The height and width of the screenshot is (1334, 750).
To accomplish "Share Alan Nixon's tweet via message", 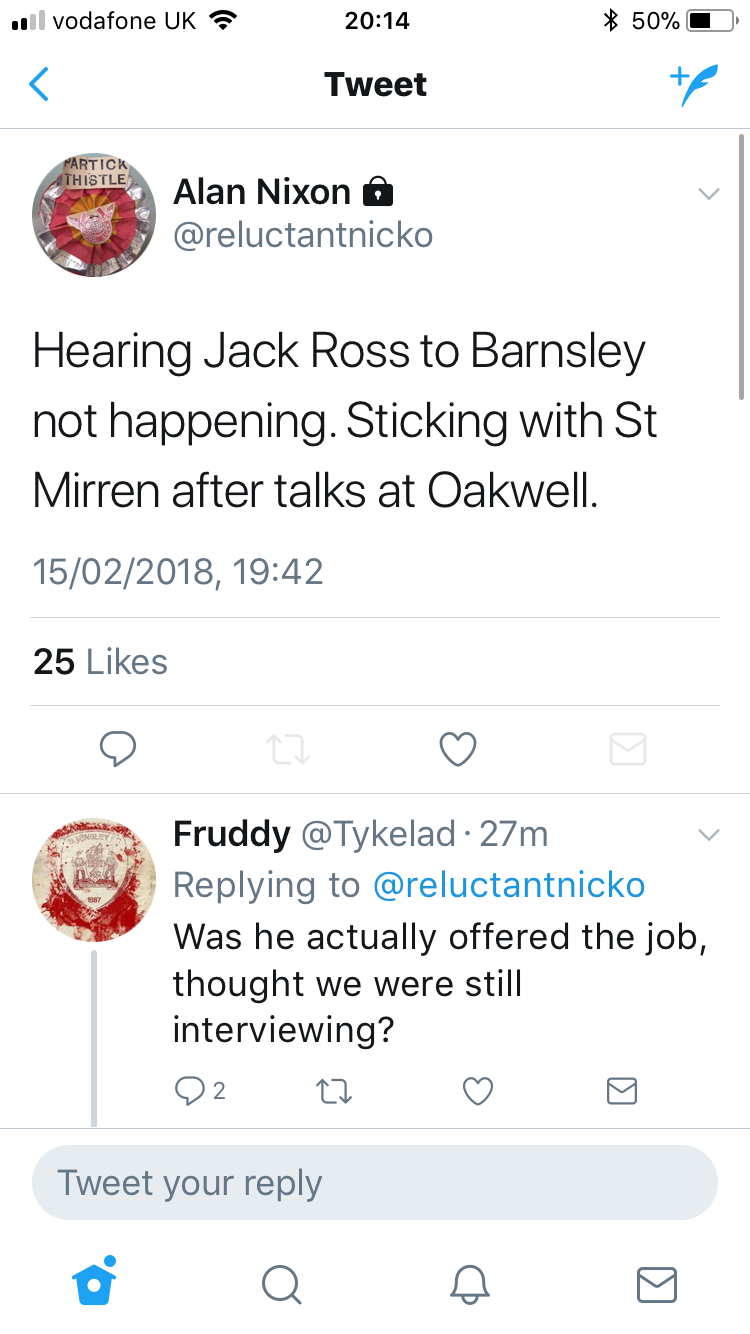I will (628, 749).
